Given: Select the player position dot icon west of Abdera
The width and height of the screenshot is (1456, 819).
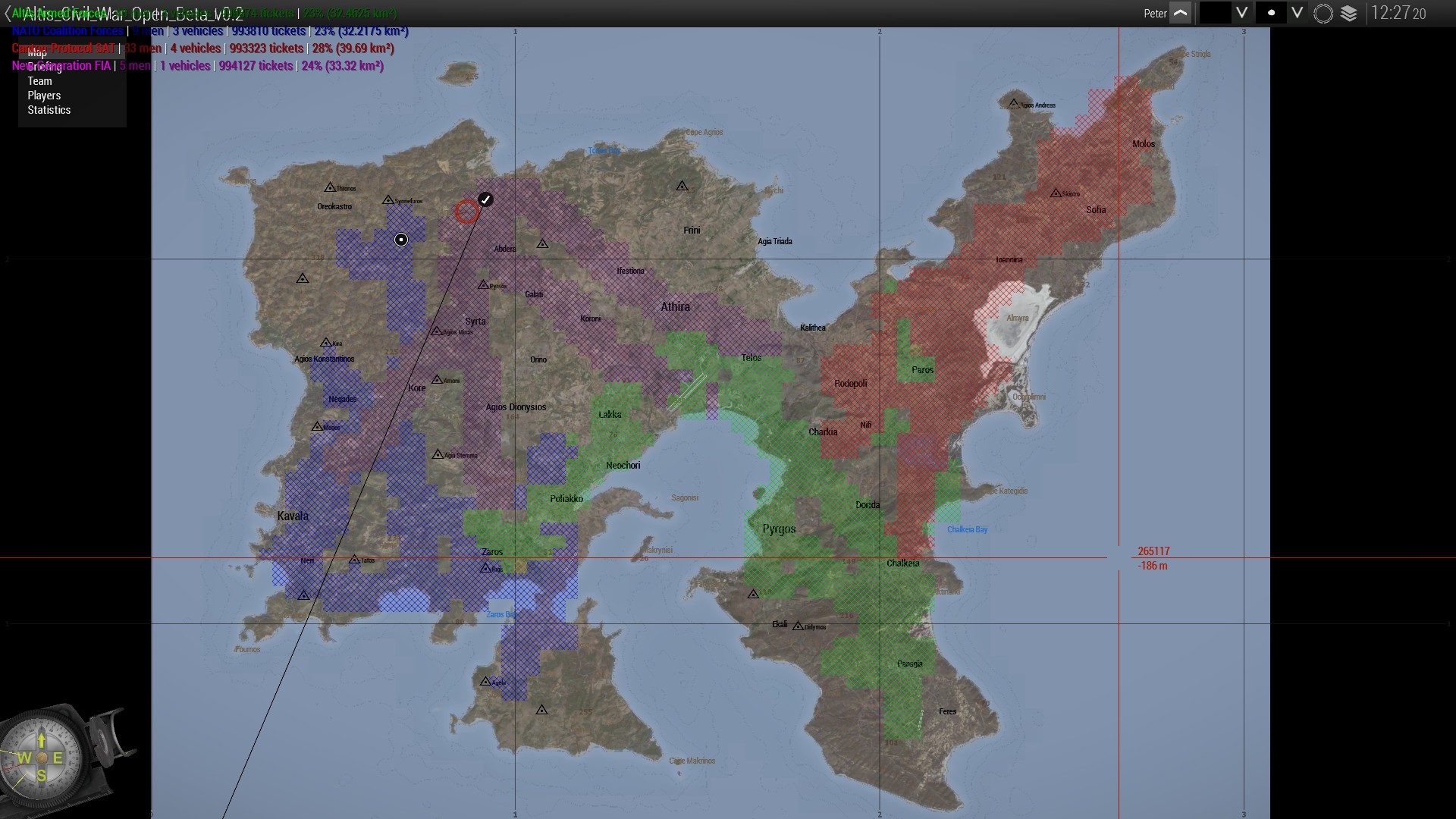Looking at the screenshot, I should (x=401, y=240).
